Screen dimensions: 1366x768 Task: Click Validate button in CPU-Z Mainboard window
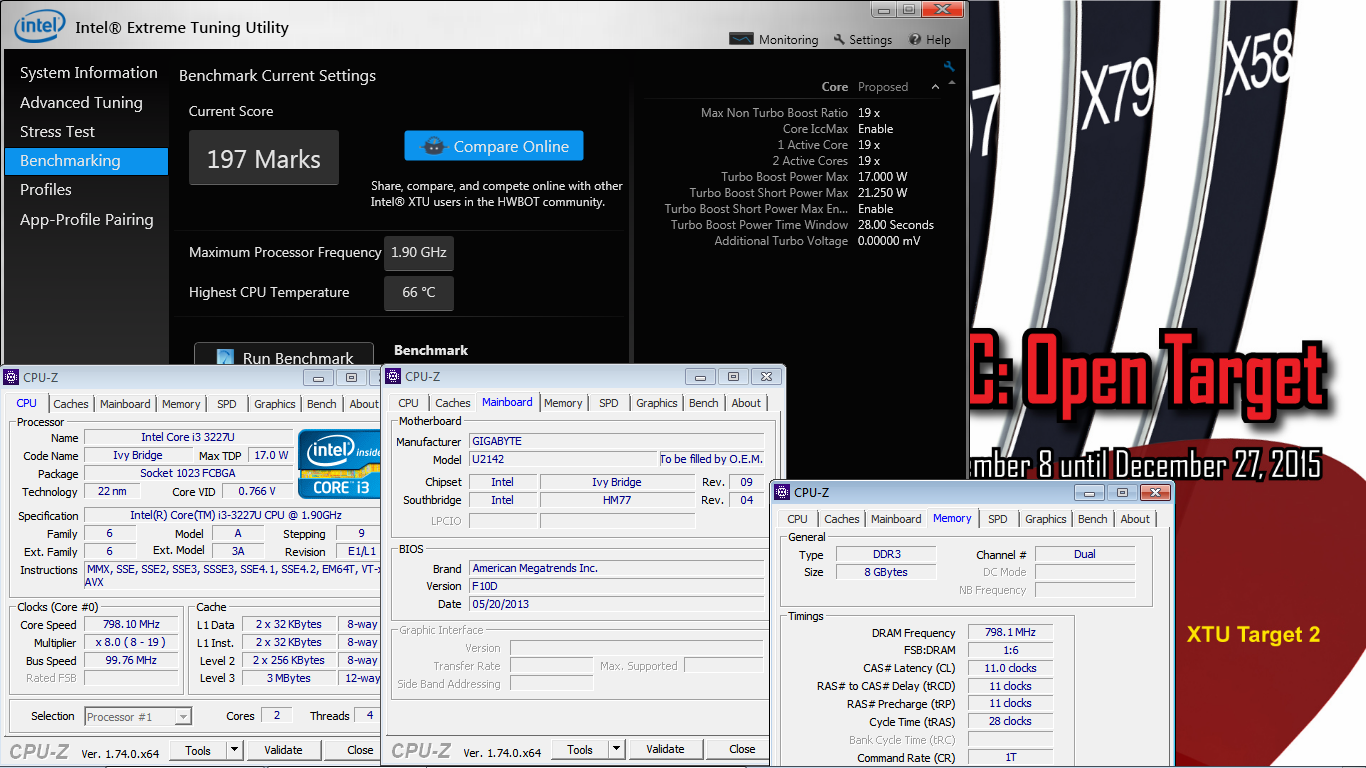[665, 749]
